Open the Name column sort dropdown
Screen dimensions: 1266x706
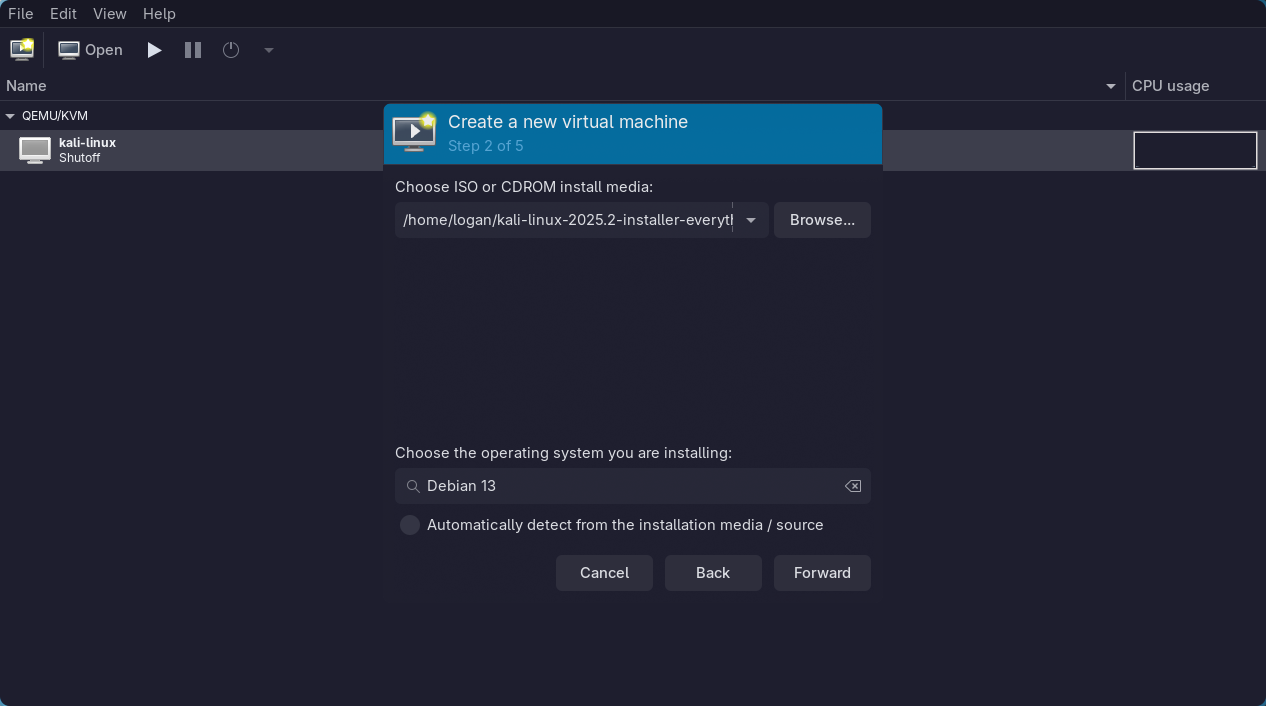(1110, 86)
